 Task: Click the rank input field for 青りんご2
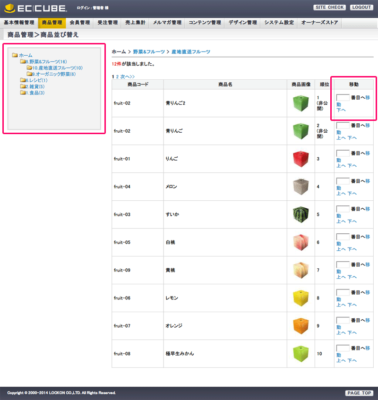[343, 98]
